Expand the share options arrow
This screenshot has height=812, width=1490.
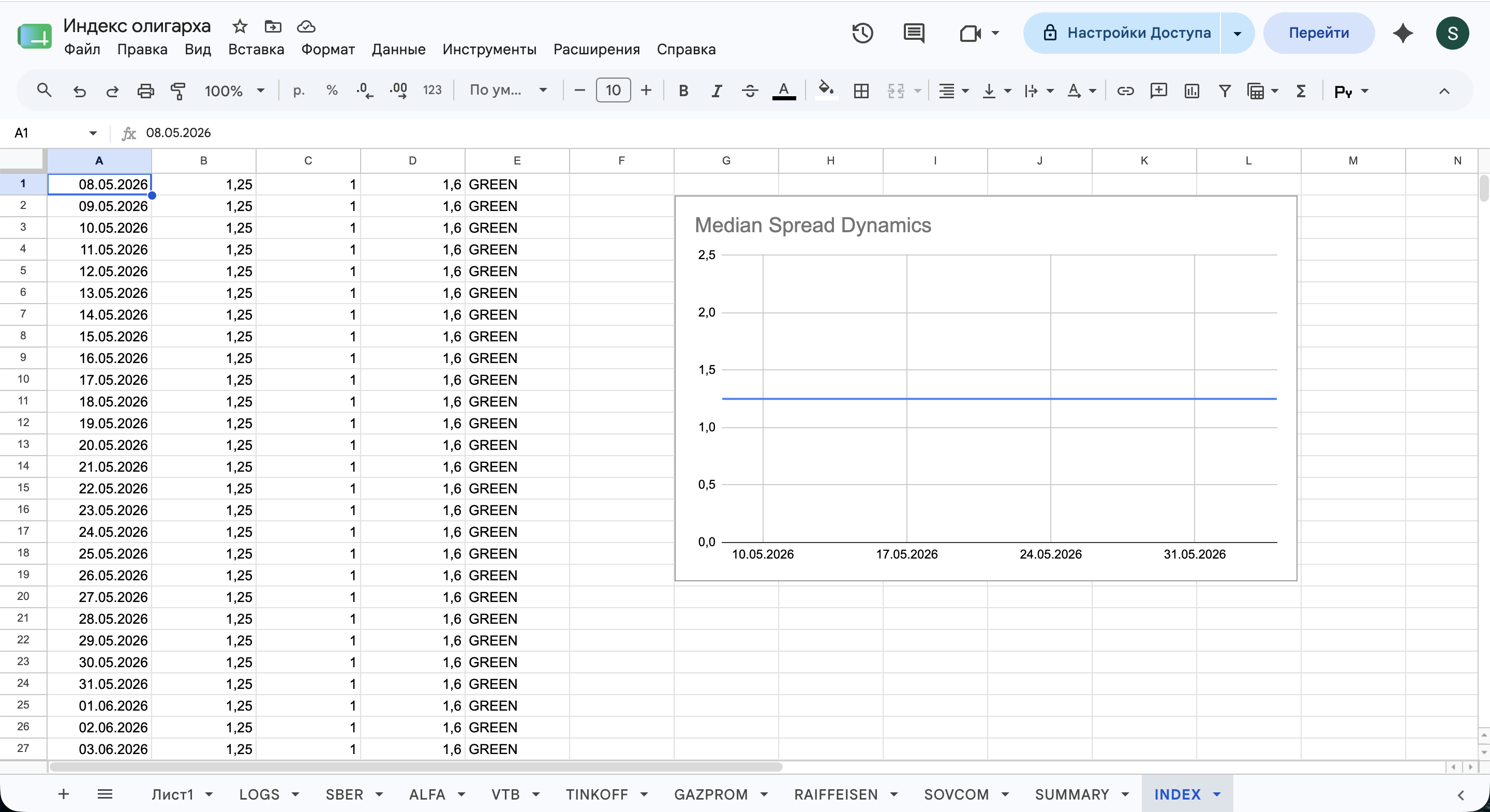(x=1237, y=33)
